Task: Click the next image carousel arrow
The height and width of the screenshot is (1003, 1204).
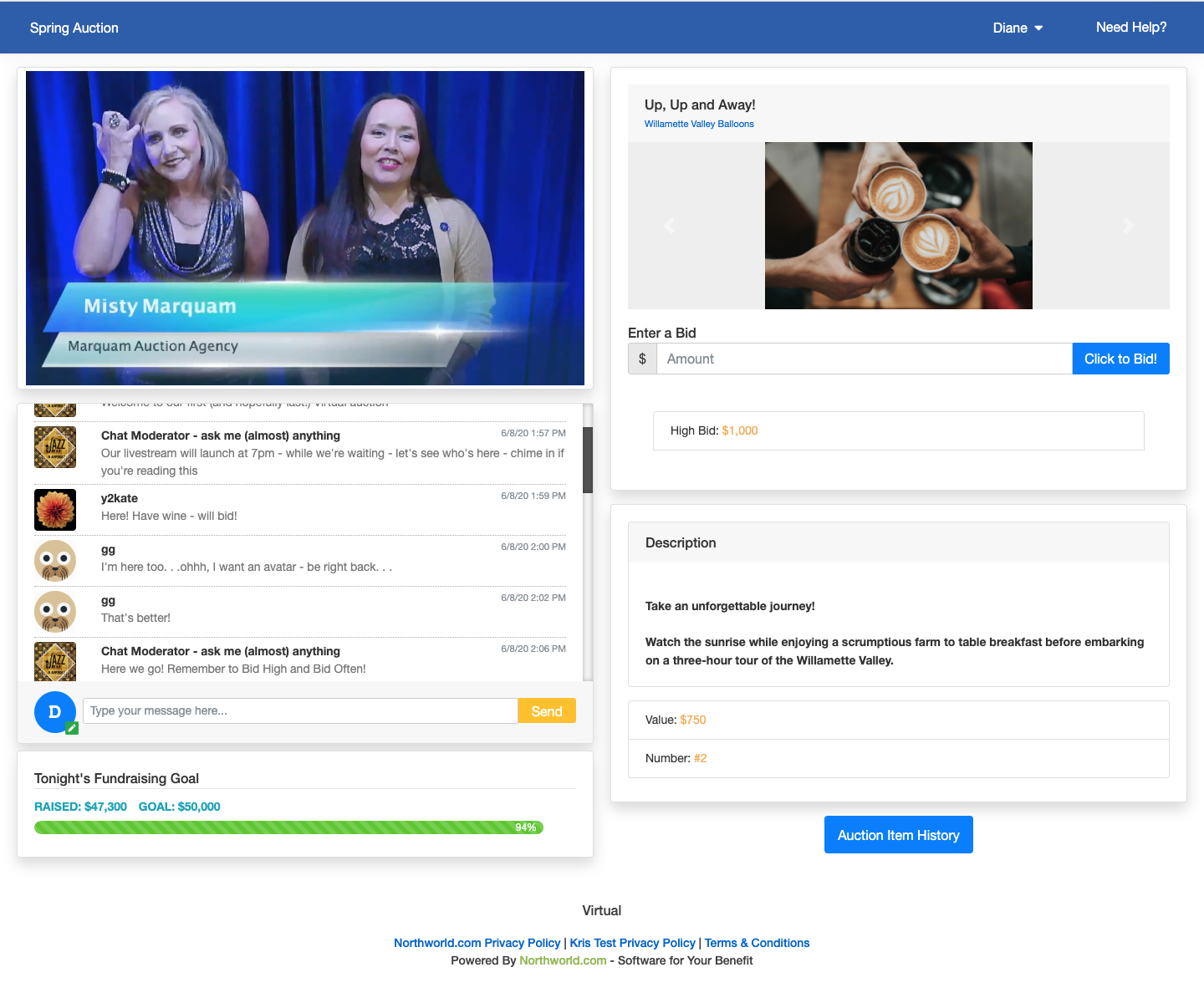Action: (x=1129, y=226)
